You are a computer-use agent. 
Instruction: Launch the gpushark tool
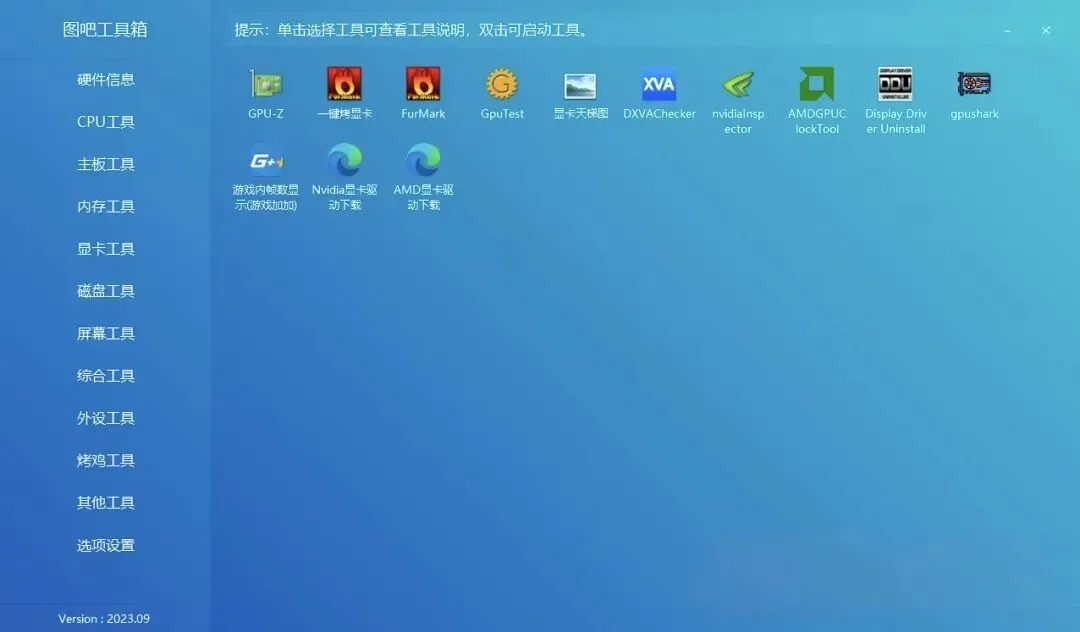[974, 90]
